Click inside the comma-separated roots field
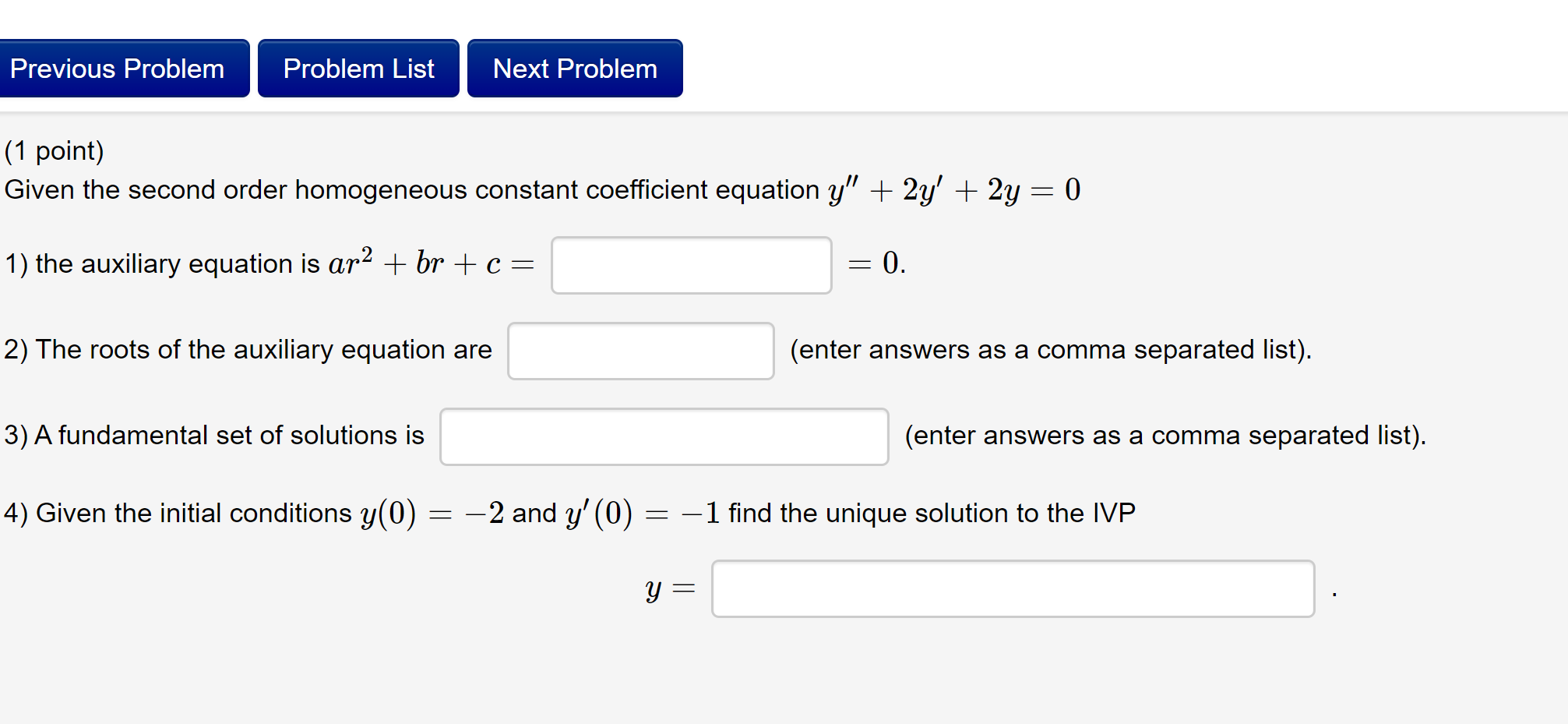This screenshot has width=1568, height=724. coord(640,351)
